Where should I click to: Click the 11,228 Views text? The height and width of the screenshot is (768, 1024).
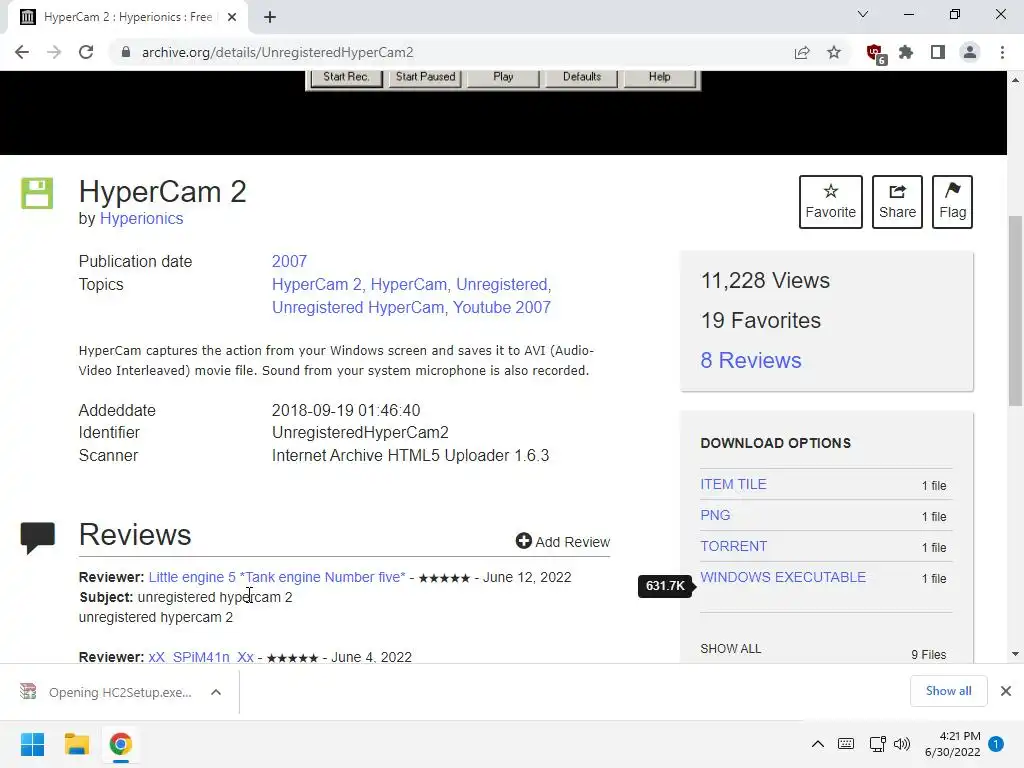point(765,281)
